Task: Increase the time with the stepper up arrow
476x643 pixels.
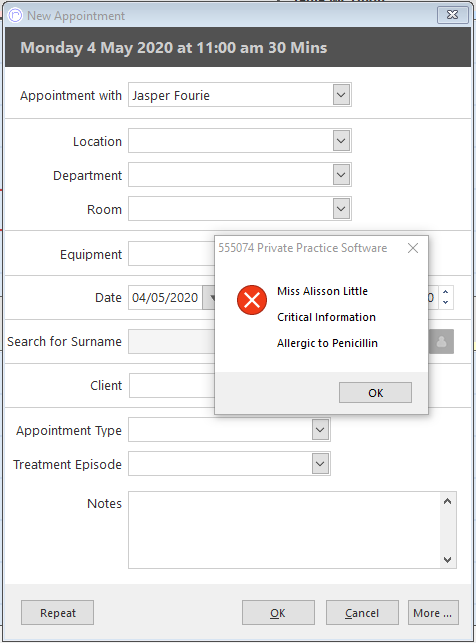Action: tap(446, 292)
